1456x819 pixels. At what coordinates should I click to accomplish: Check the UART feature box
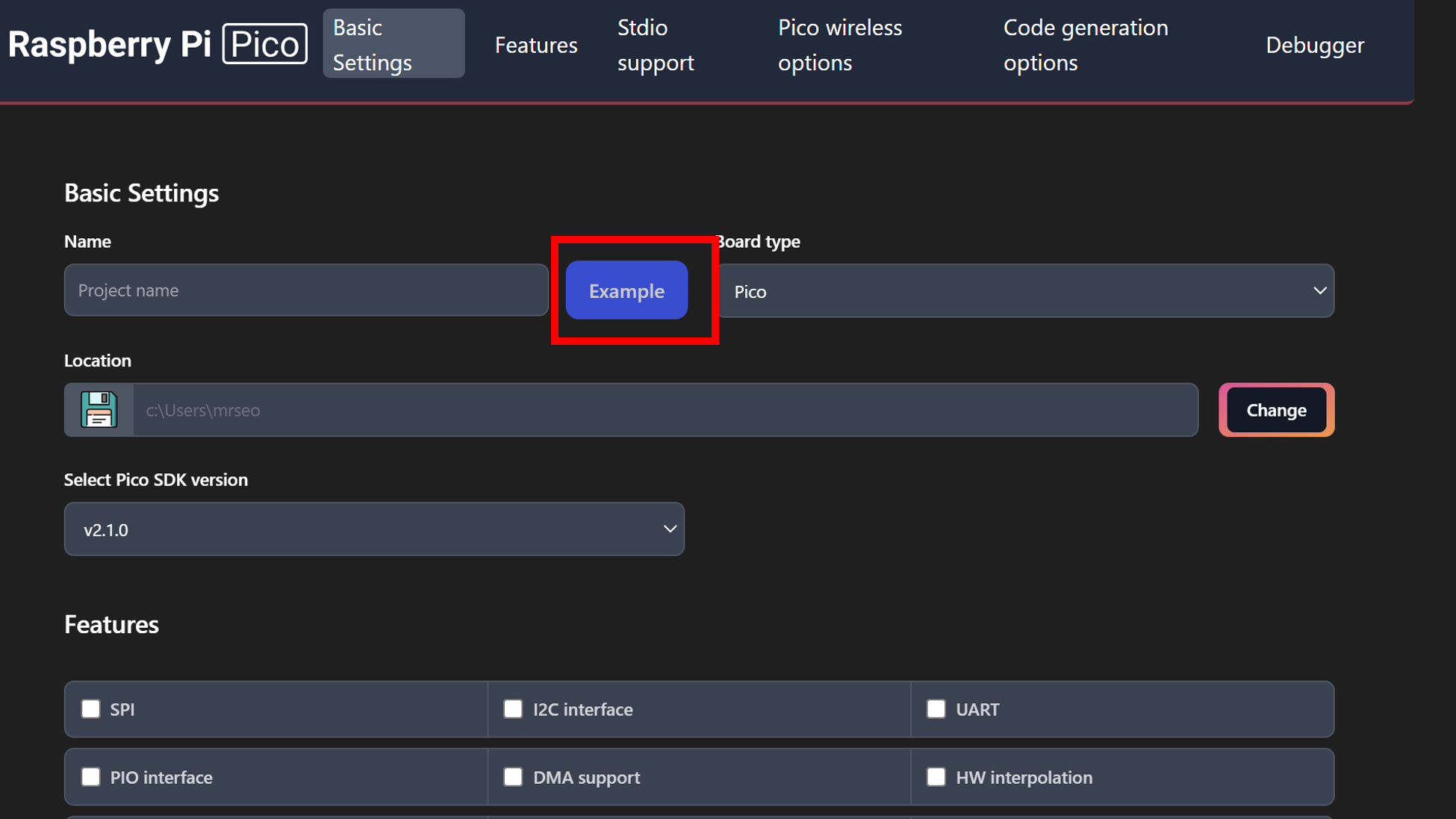[936, 709]
